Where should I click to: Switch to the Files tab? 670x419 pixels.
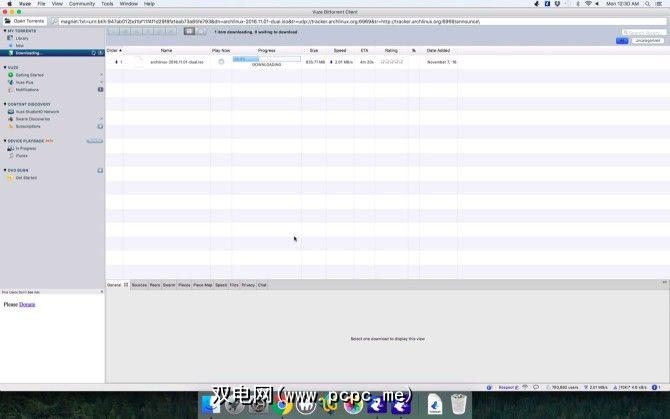[234, 285]
